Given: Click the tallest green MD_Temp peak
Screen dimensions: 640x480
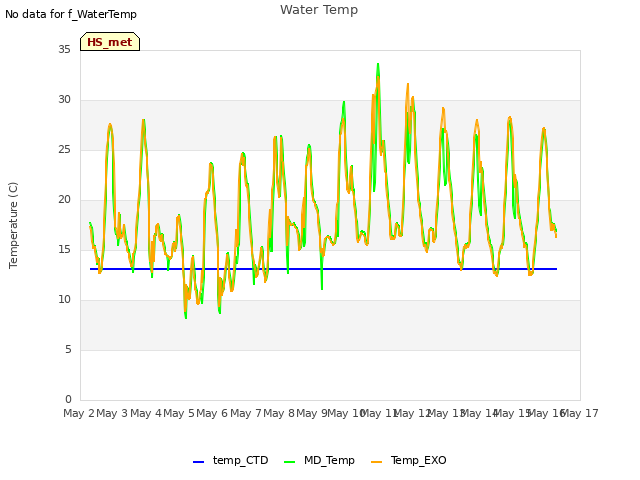Looking at the screenshot, I should click(378, 64).
